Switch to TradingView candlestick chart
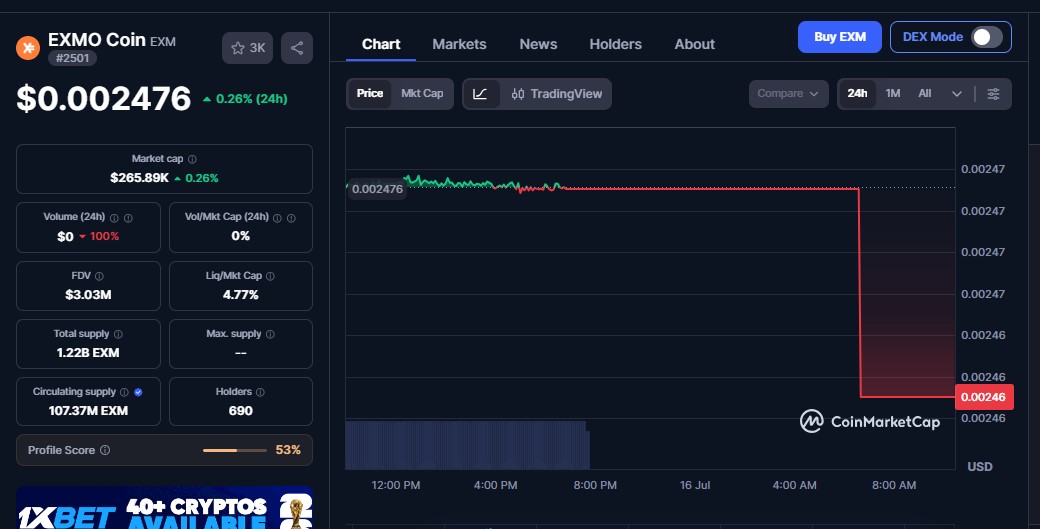Screen dimensions: 1040x529 click(556, 94)
